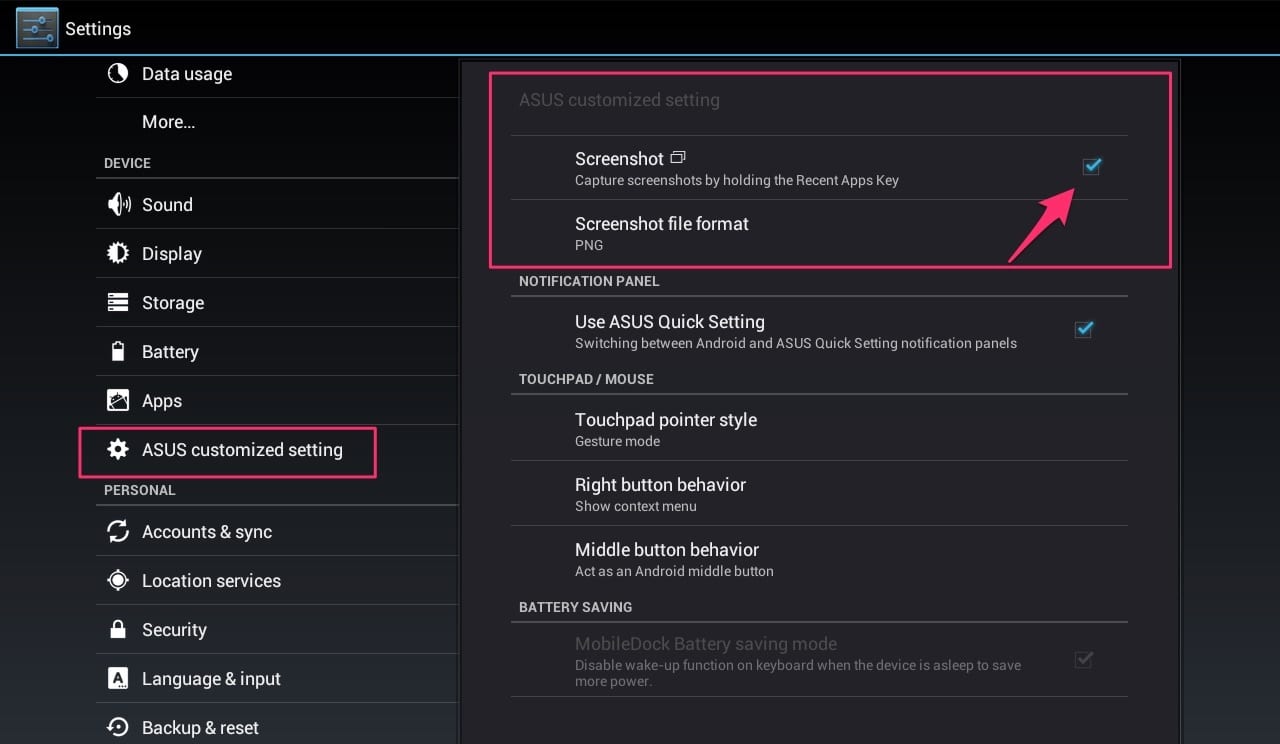
Task: Open Apps using its picture icon
Action: click(118, 400)
